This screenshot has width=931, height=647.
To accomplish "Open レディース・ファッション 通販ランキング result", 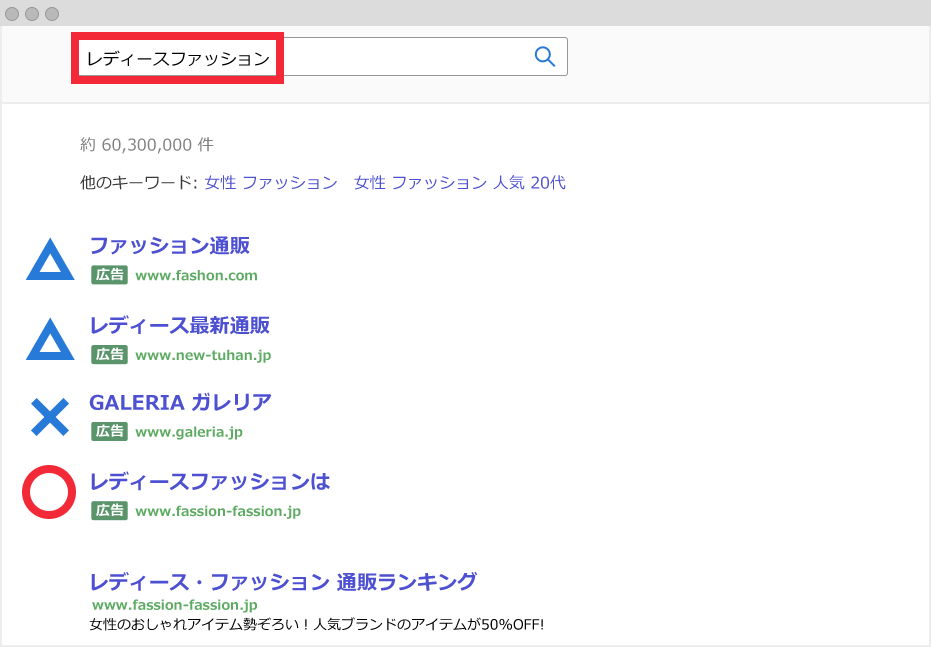I will pyautogui.click(x=283, y=581).
